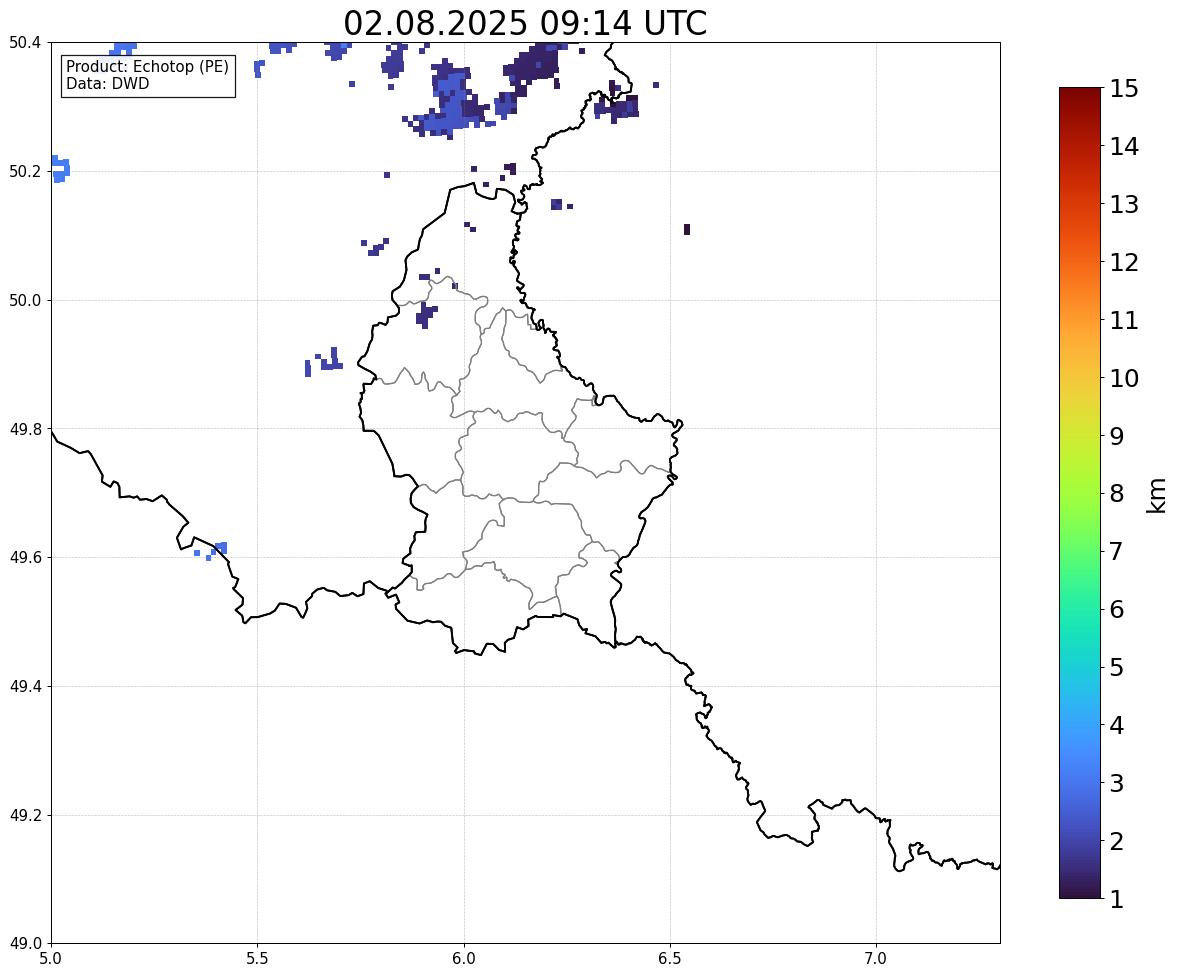Select the longitude tick label 5.5

pos(258,959)
